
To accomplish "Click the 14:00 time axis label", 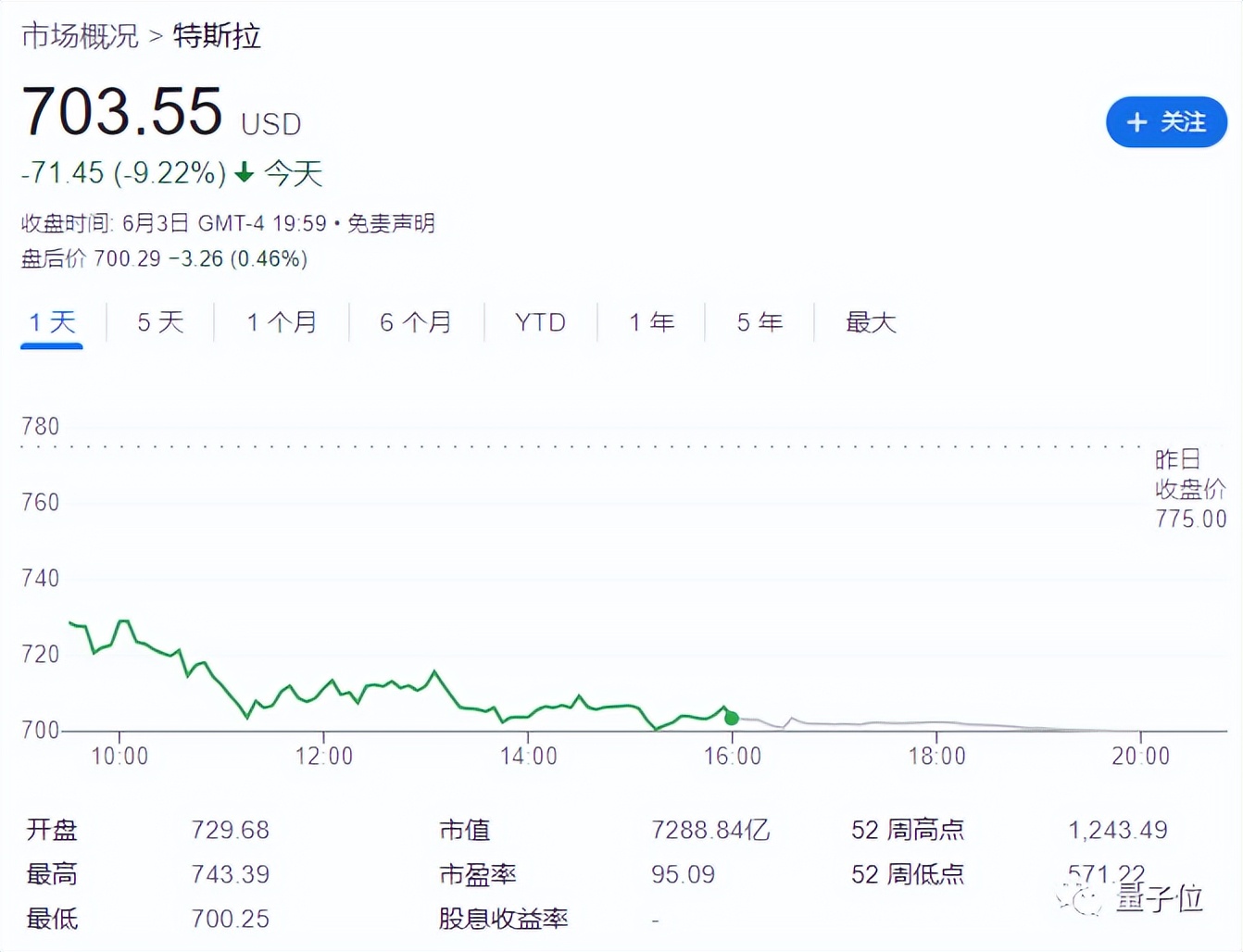I will coord(529,756).
